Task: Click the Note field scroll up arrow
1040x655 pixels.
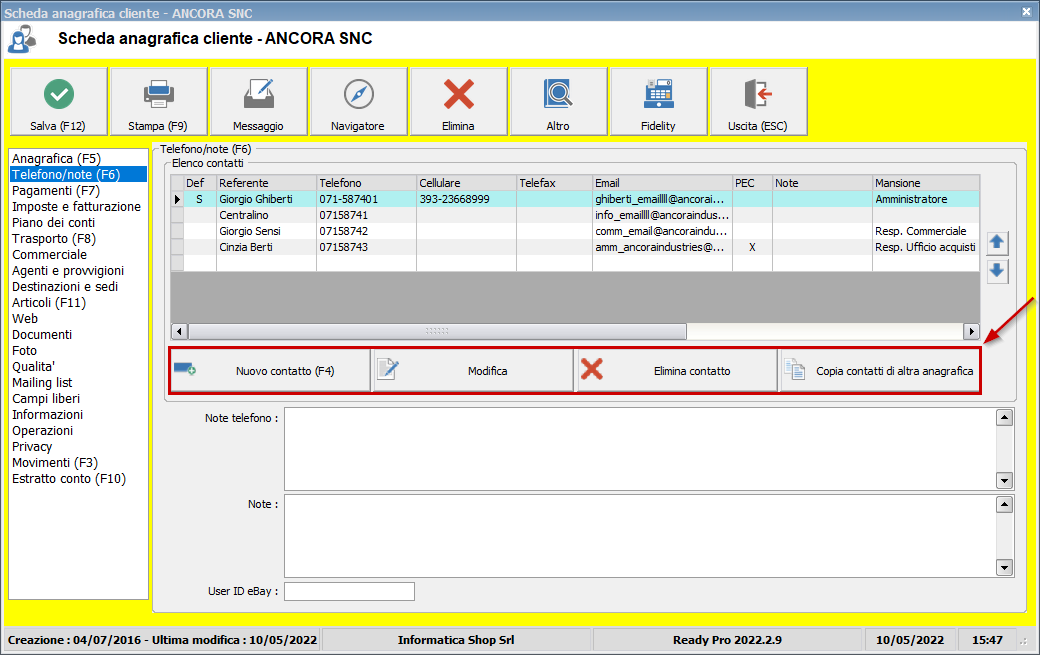Action: click(x=1004, y=505)
